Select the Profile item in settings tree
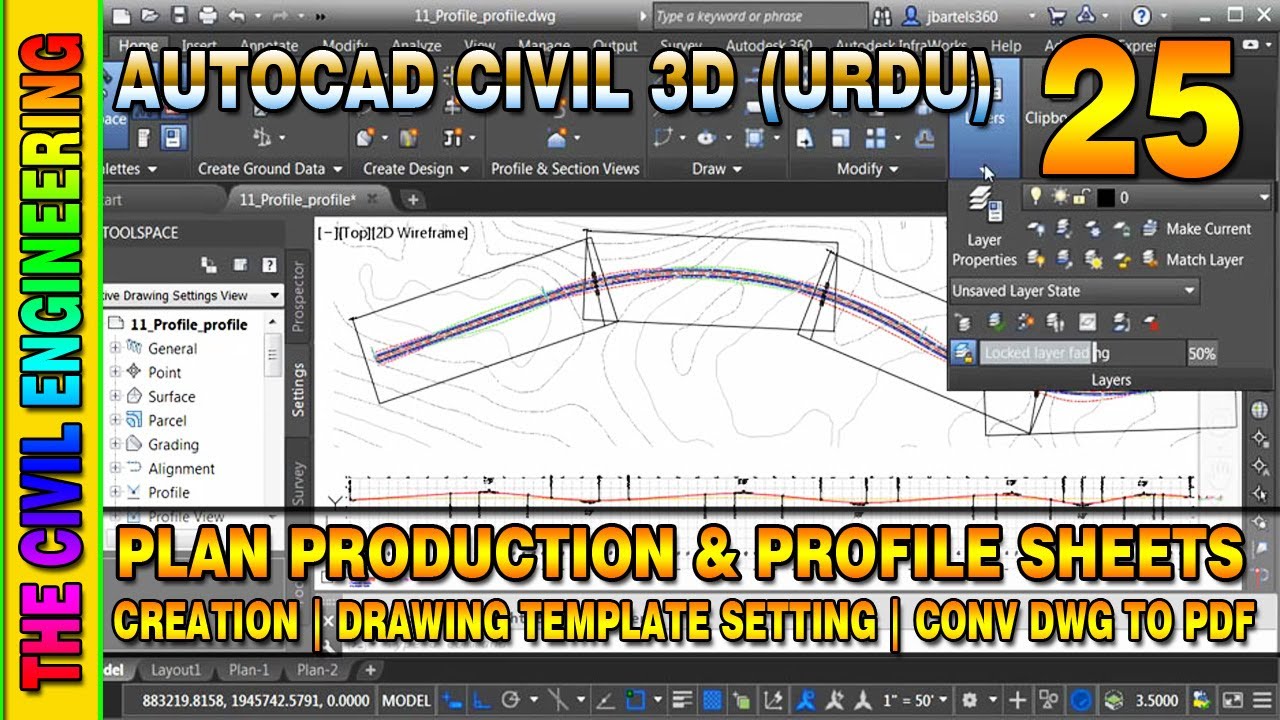The width and height of the screenshot is (1280, 720). point(168,492)
